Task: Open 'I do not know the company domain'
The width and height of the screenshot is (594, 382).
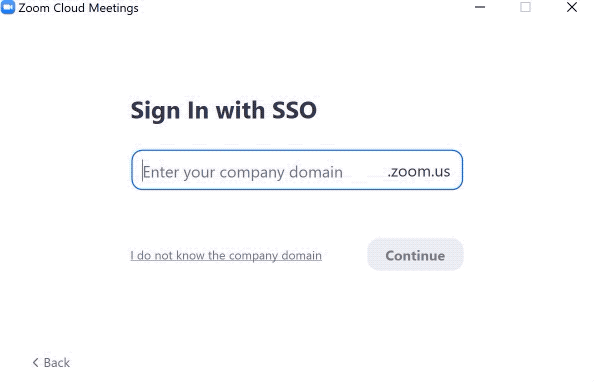Action: [226, 255]
